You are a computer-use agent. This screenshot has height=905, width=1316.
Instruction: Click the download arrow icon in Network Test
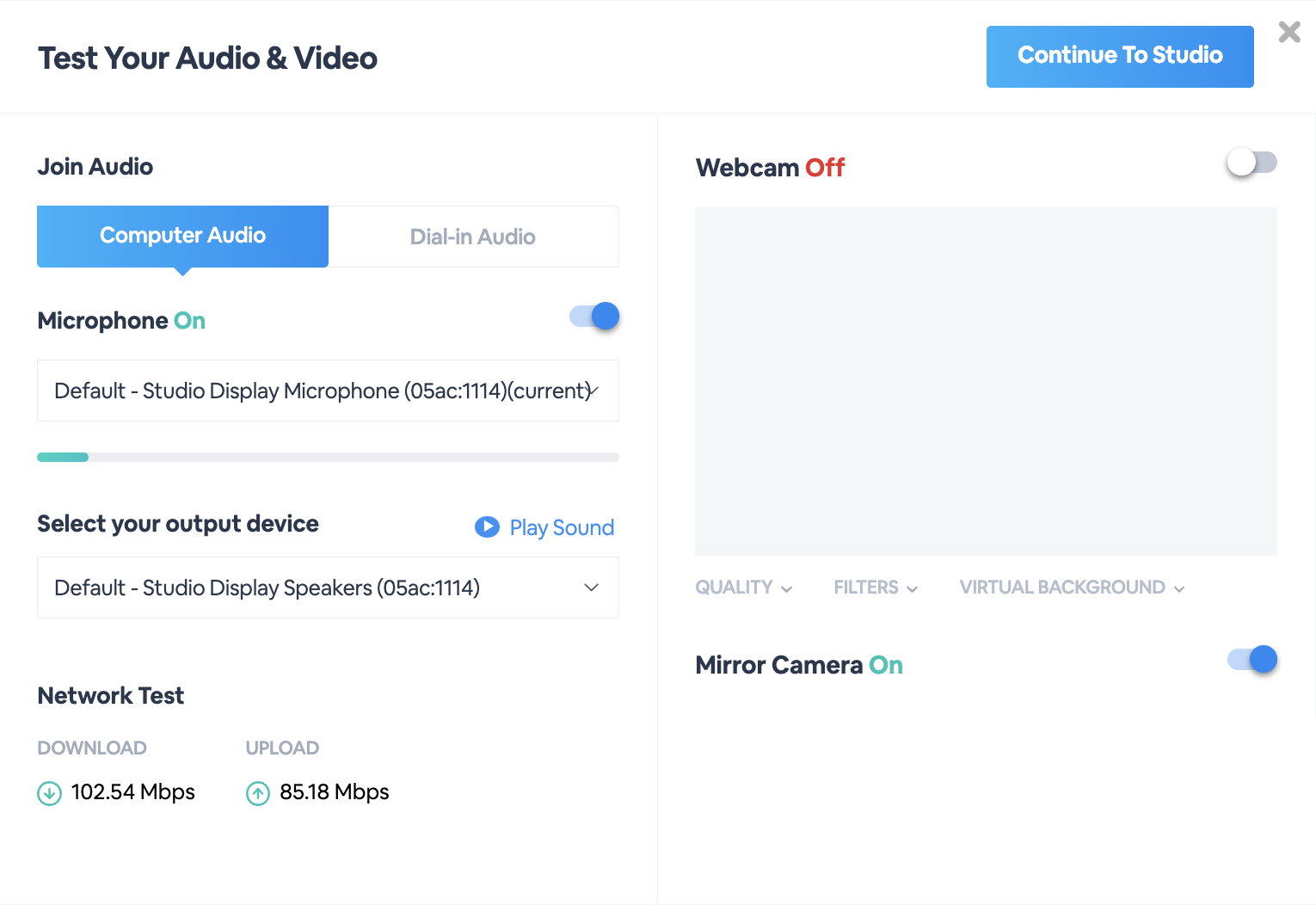[x=49, y=792]
